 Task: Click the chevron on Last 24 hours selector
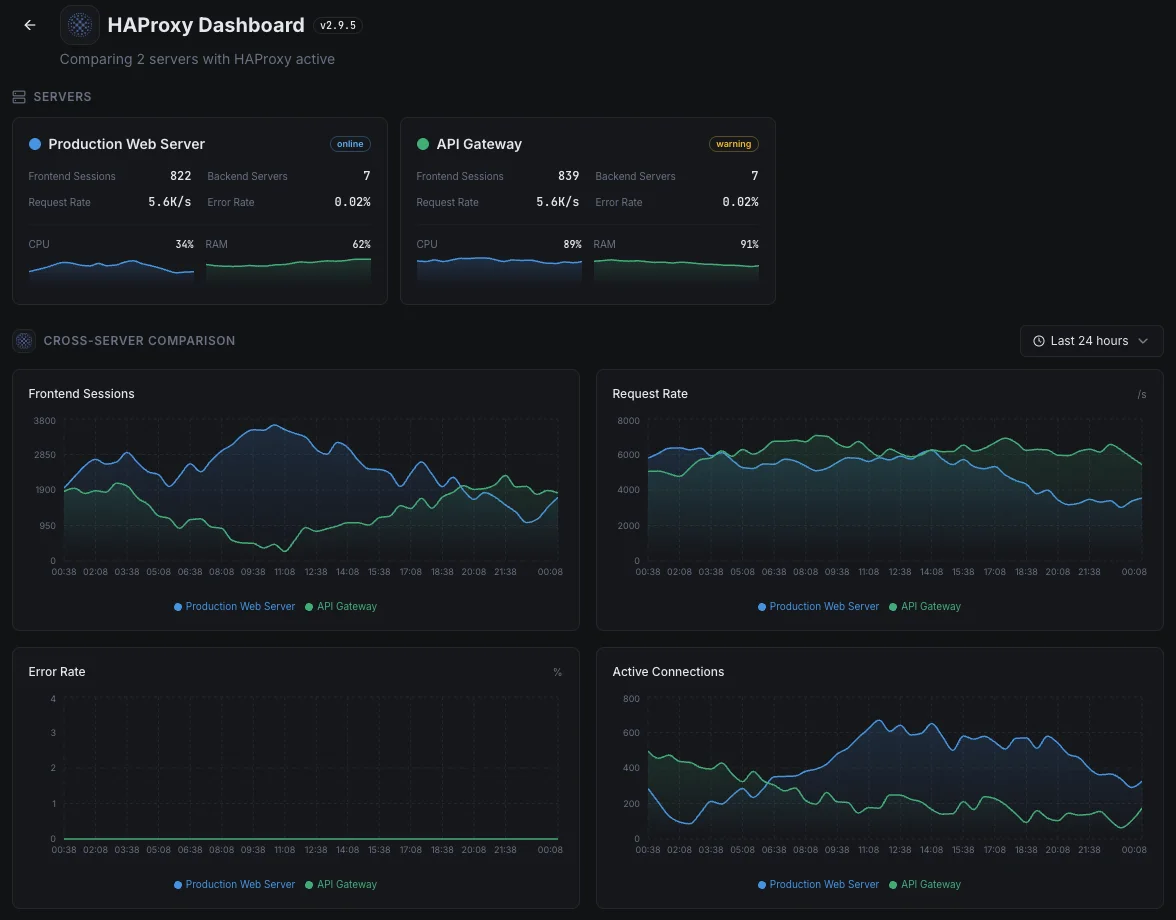(1143, 341)
